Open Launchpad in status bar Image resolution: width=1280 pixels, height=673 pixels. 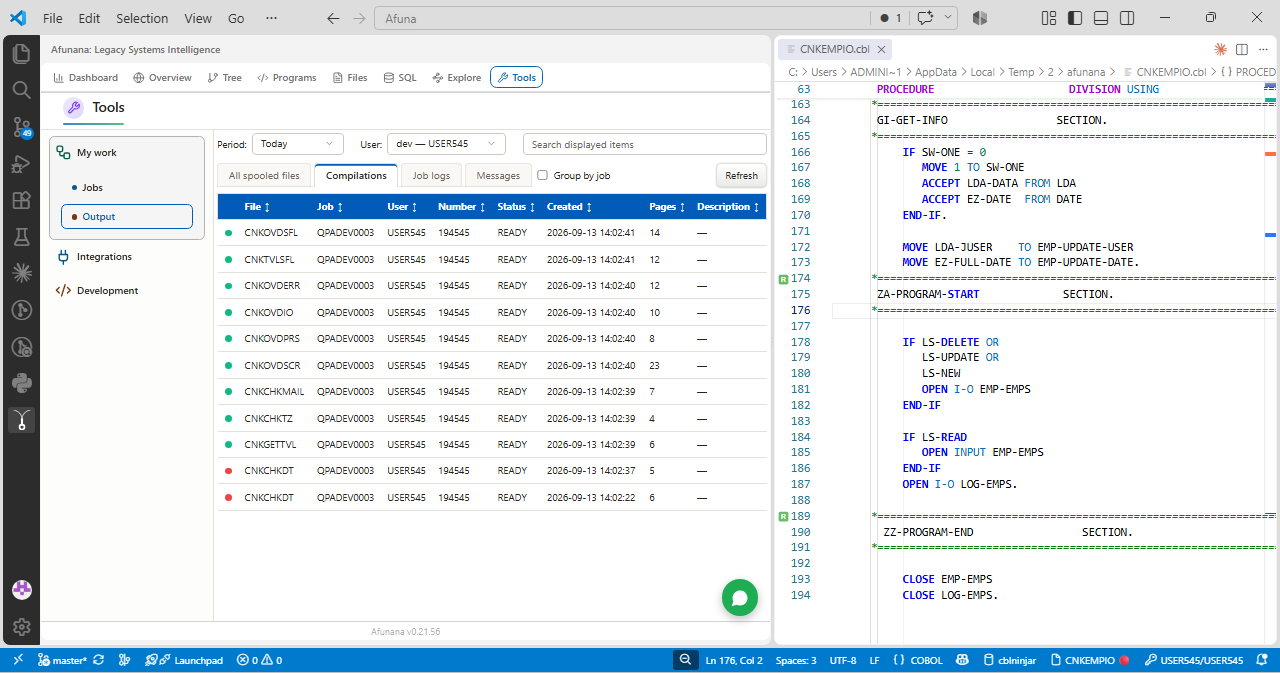[x=184, y=660]
